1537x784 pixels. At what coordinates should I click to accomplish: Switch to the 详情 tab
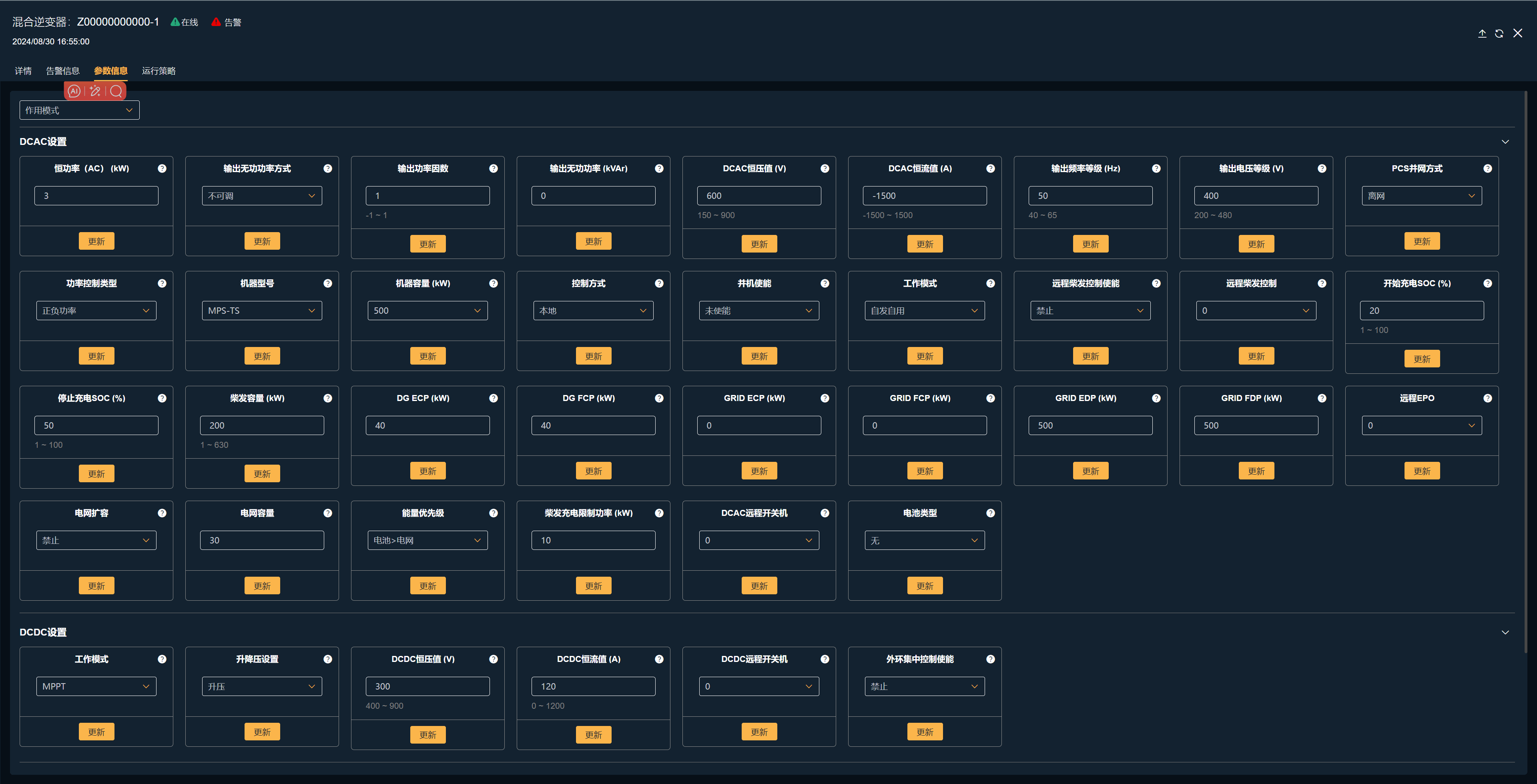point(23,71)
